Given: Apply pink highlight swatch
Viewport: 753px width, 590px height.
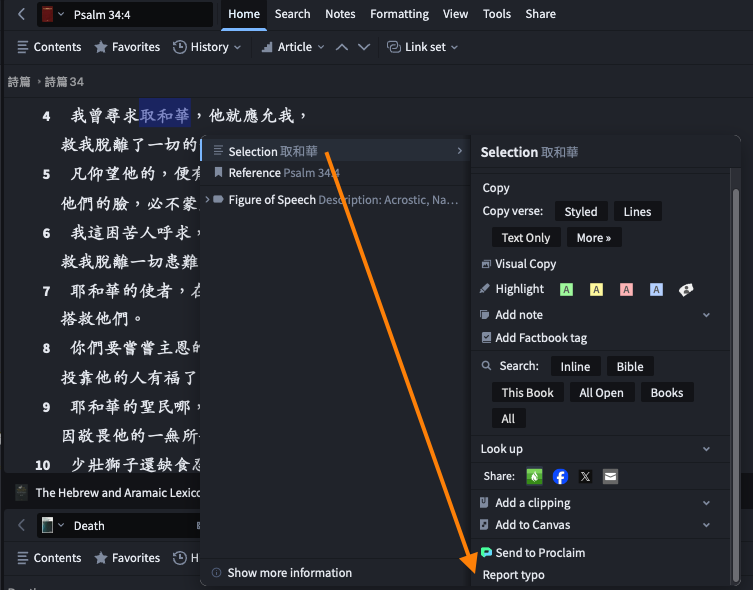Looking at the screenshot, I should click(626, 289).
